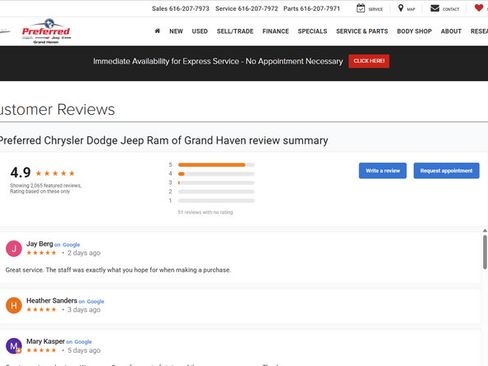The height and width of the screenshot is (366, 488).
Task: Open the SPECIALS menu
Action: 312,31
